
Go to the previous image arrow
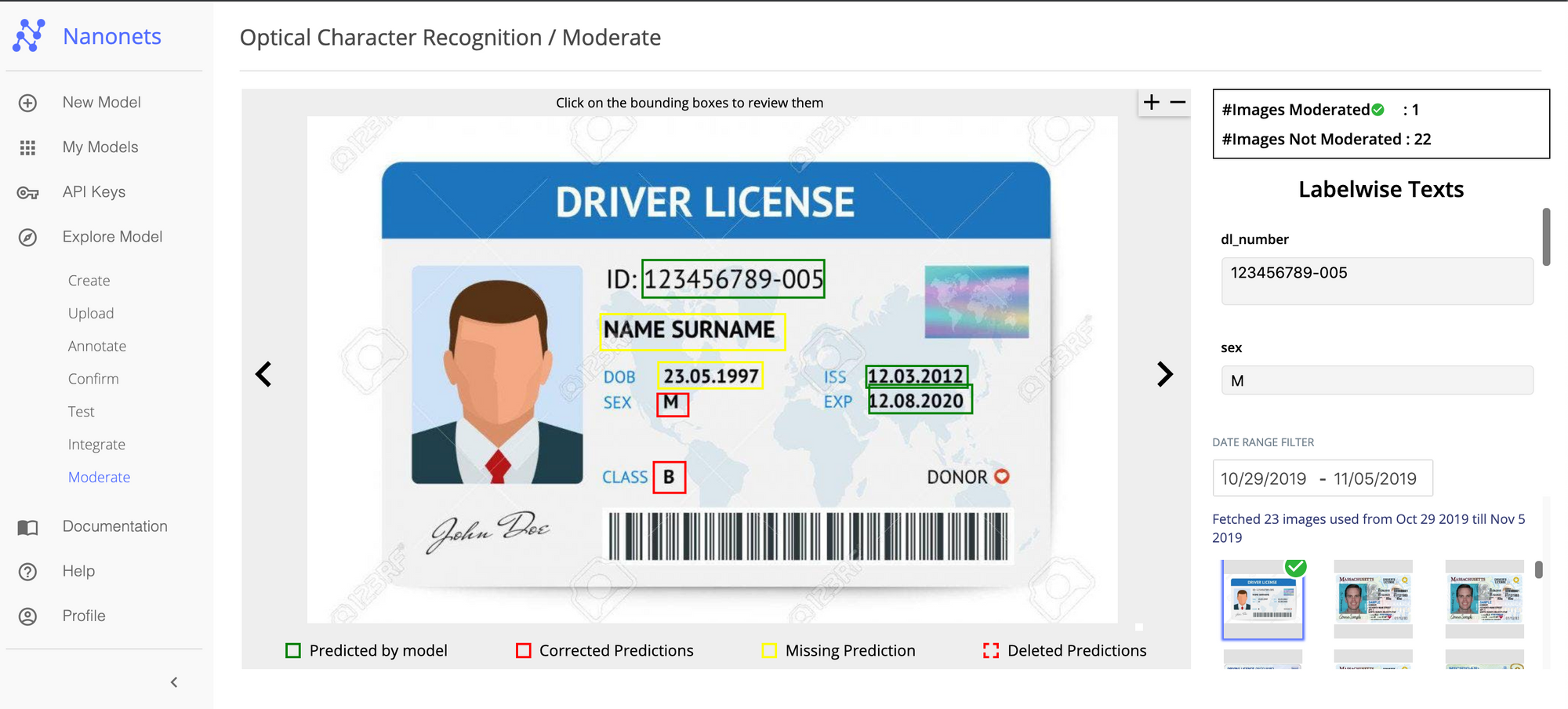click(263, 374)
